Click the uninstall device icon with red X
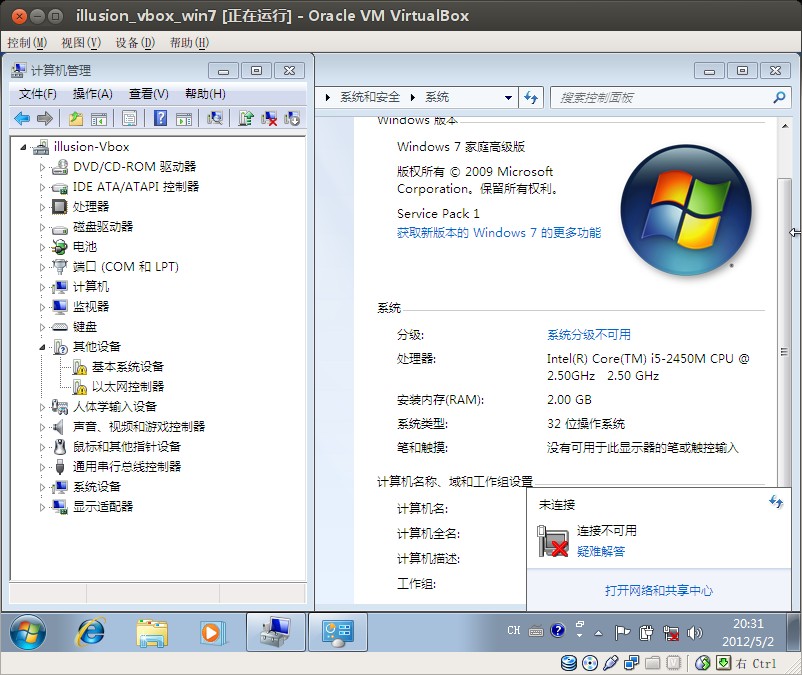Screen dimensions: 802x675 tap(269, 119)
